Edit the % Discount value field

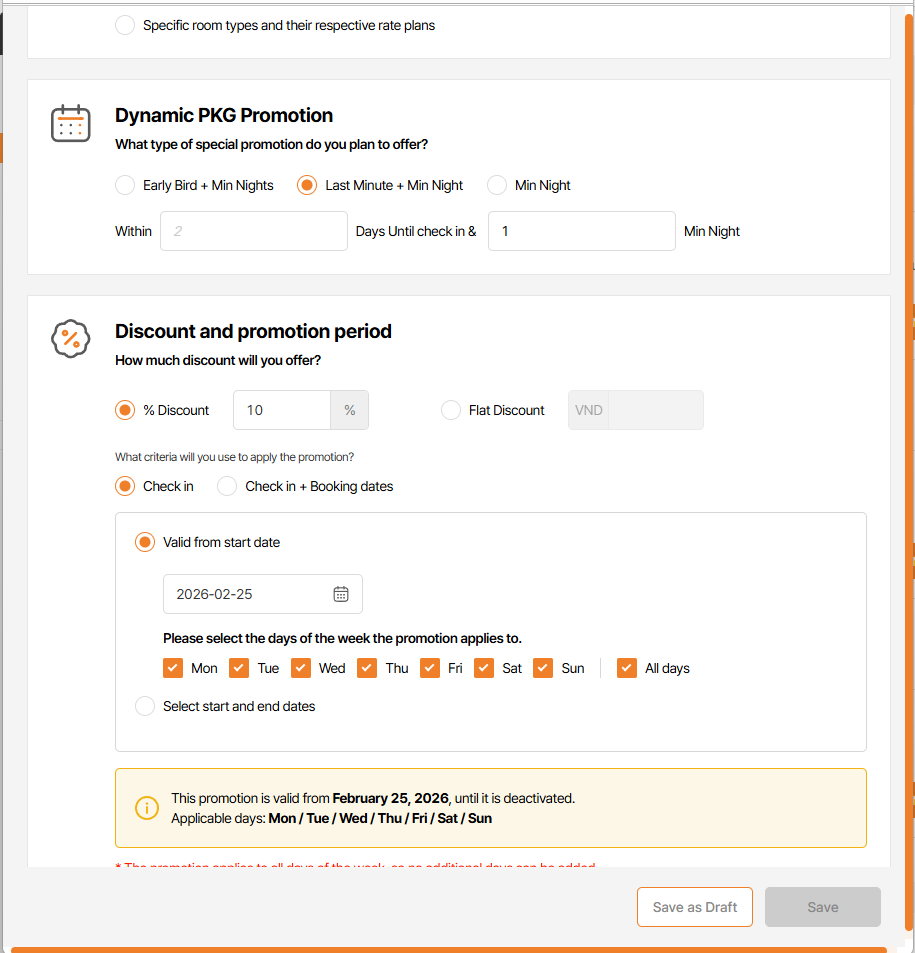point(281,410)
